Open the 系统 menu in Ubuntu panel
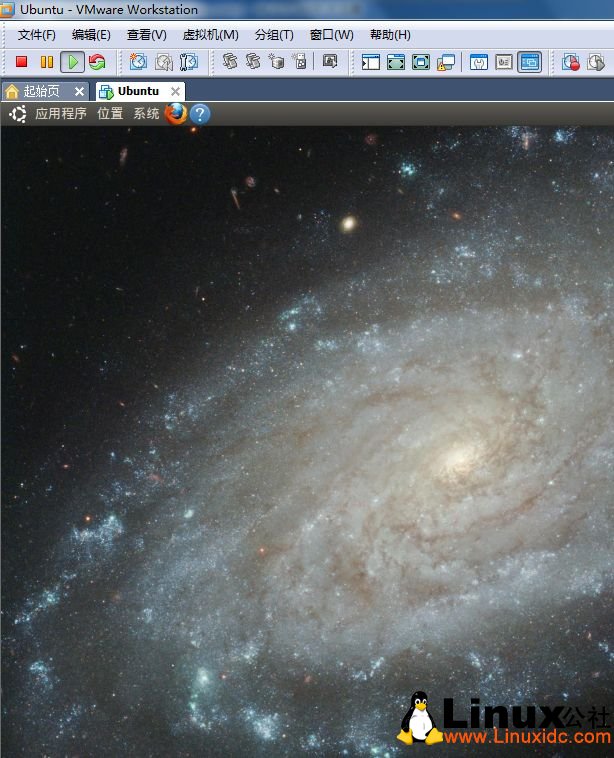Screen dimensions: 614x758 [146, 114]
